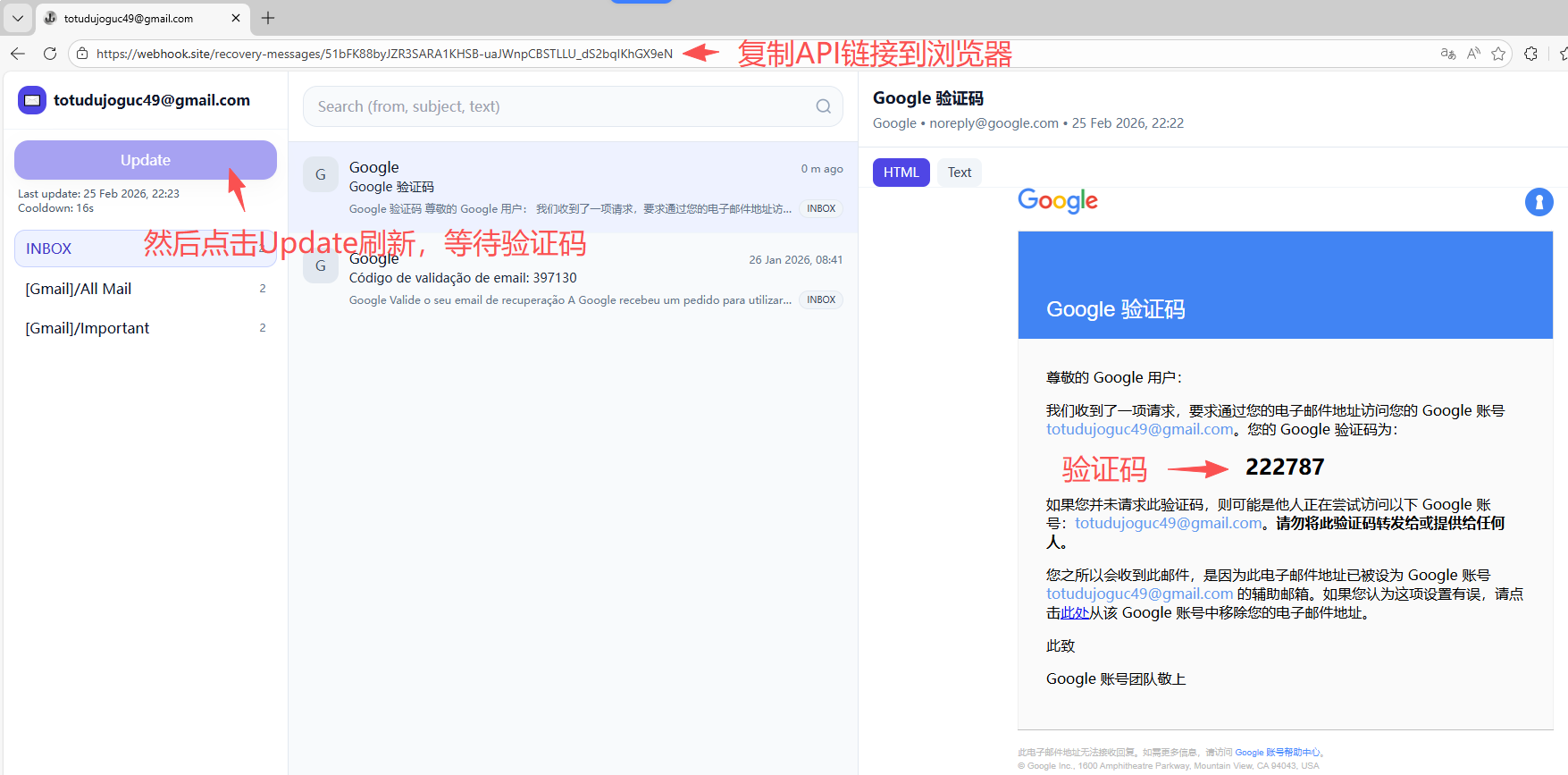The width and height of the screenshot is (1568, 775).
Task: Click the account email heading in sidebar
Action: coord(152,100)
